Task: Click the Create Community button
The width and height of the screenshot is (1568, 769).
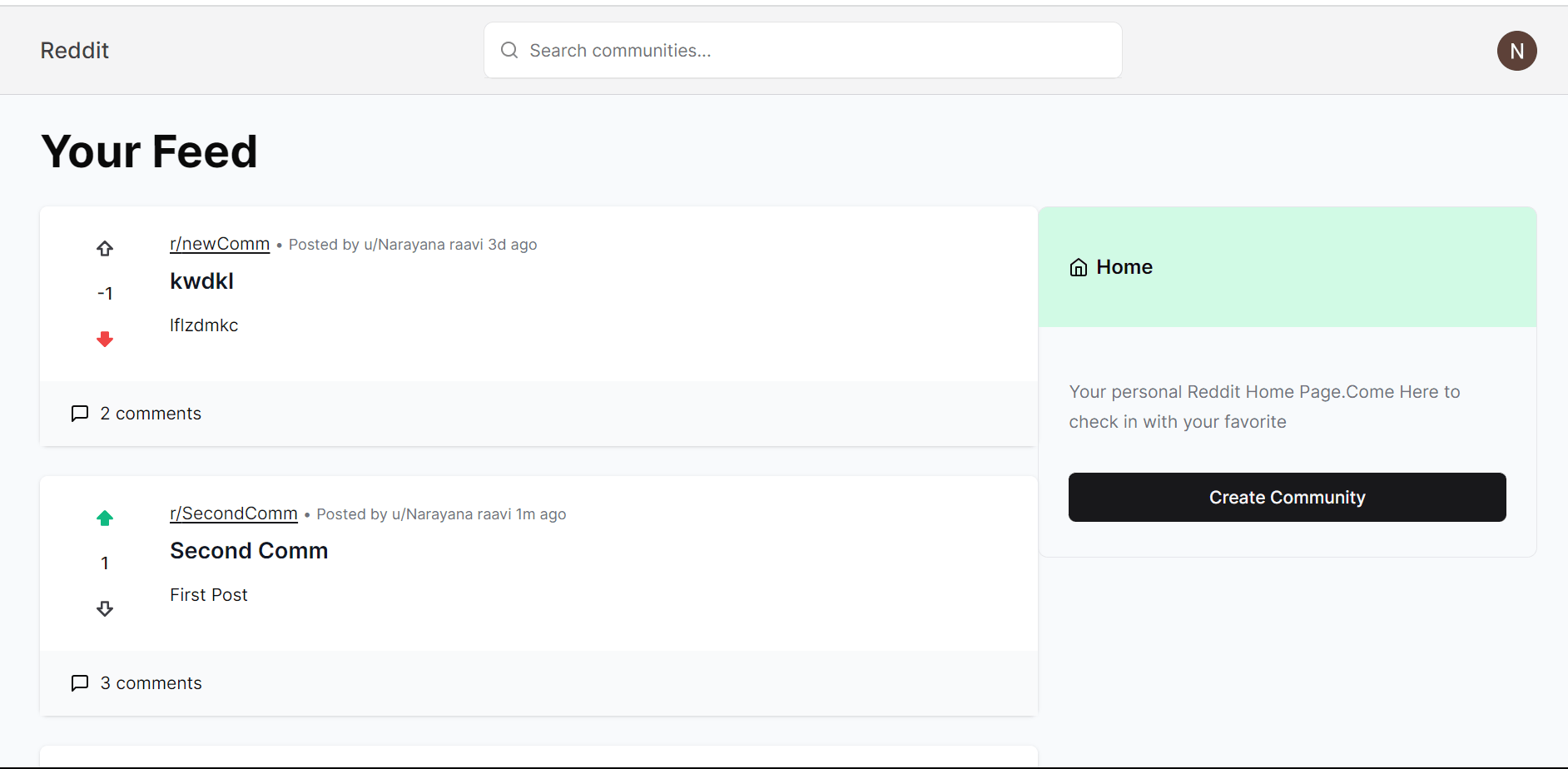Action: (x=1287, y=498)
